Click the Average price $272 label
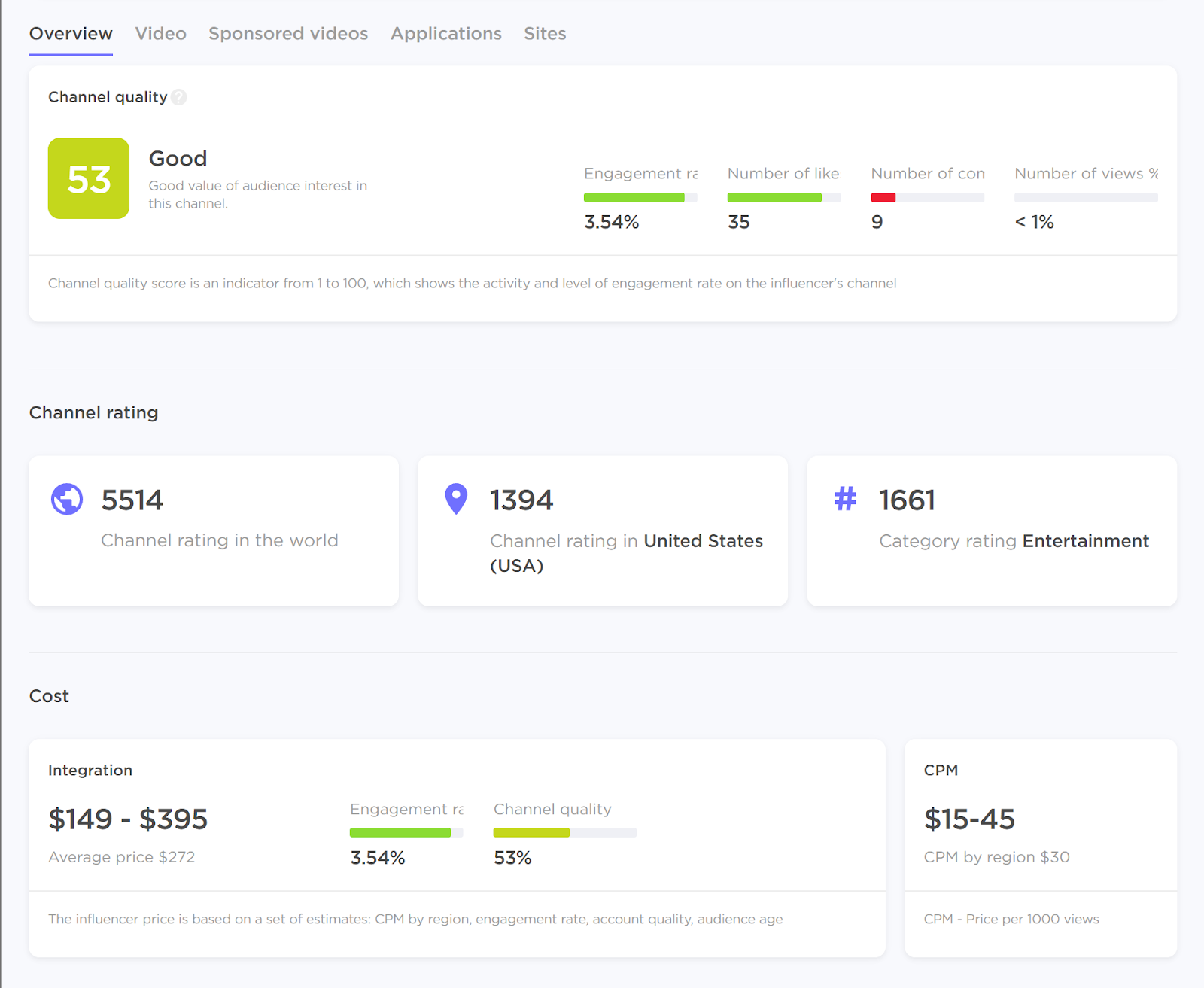This screenshot has height=988, width=1204. [122, 856]
